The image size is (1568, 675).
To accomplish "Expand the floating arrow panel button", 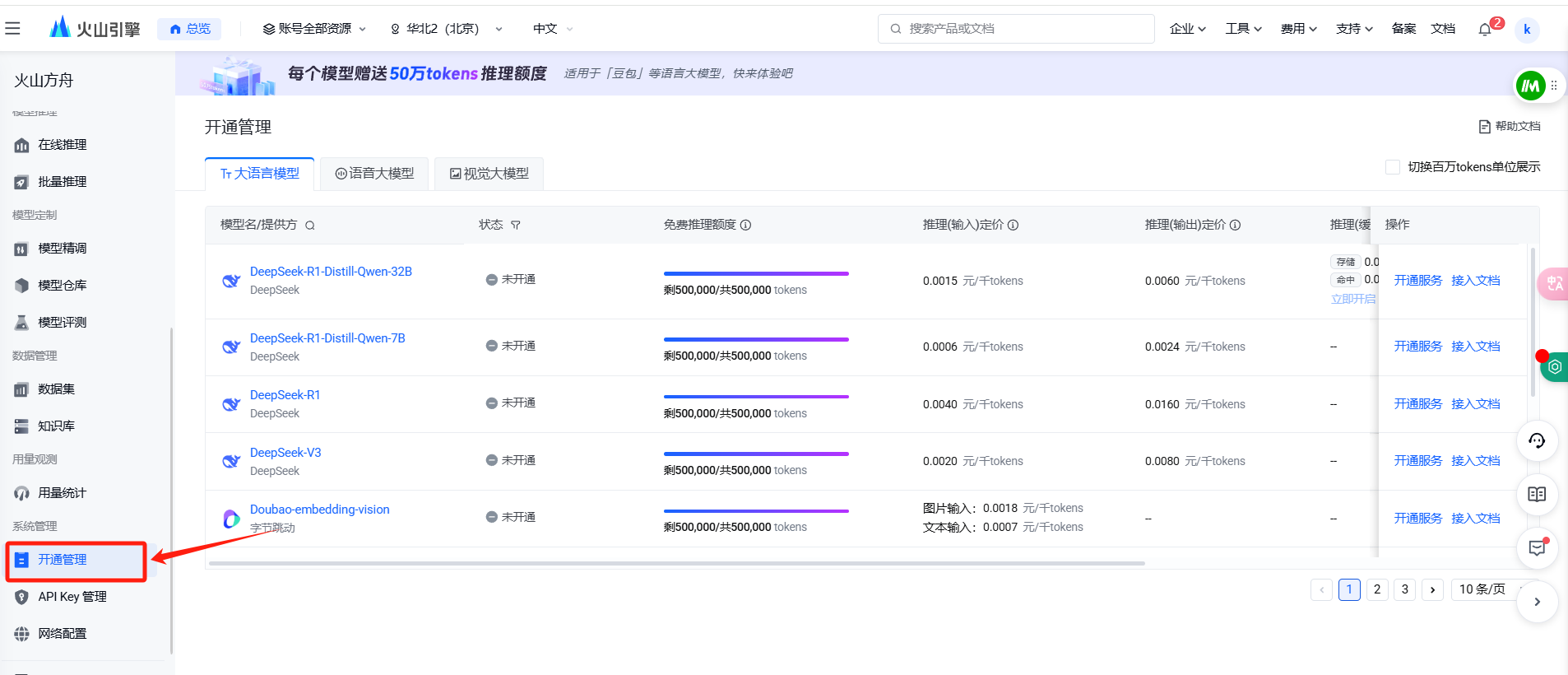I will point(1537,602).
